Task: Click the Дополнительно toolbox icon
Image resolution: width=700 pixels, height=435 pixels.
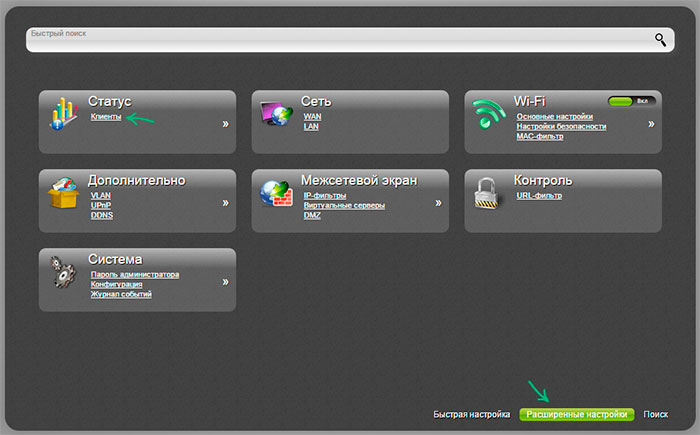Action: tap(63, 193)
